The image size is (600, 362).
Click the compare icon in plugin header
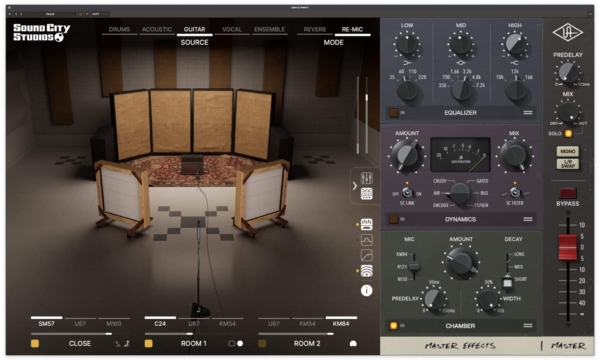point(87,14)
